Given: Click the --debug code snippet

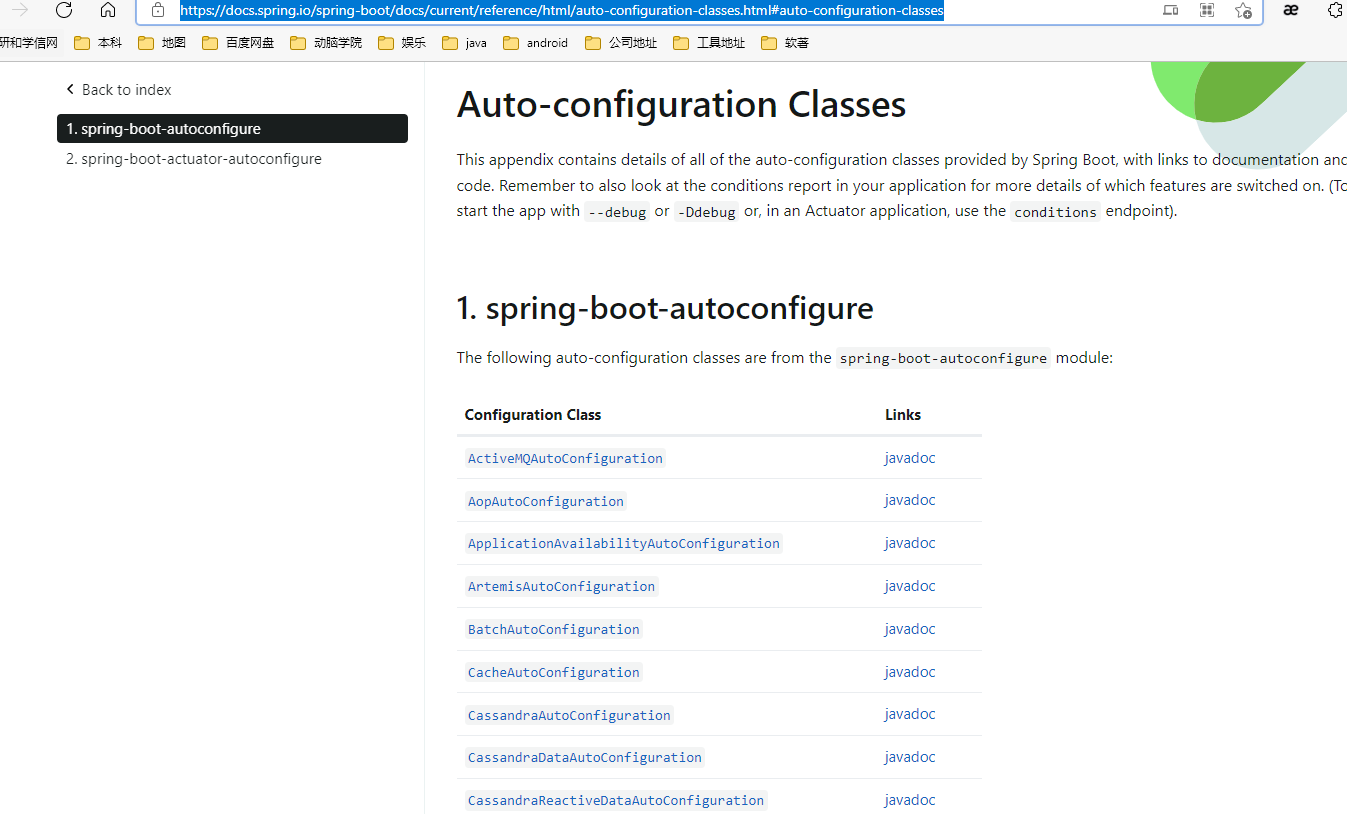Looking at the screenshot, I should click(617, 212).
